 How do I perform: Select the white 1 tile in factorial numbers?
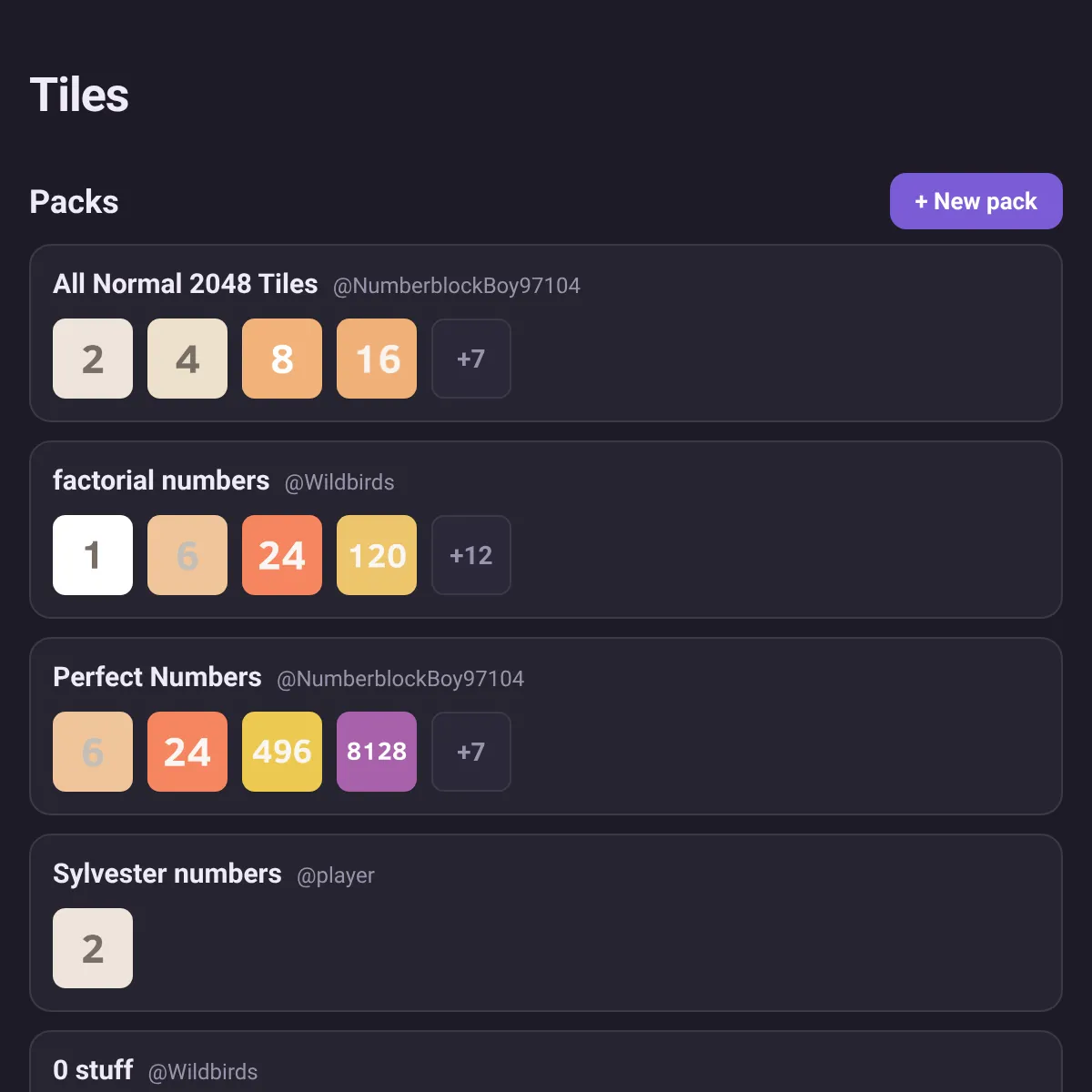tap(93, 555)
